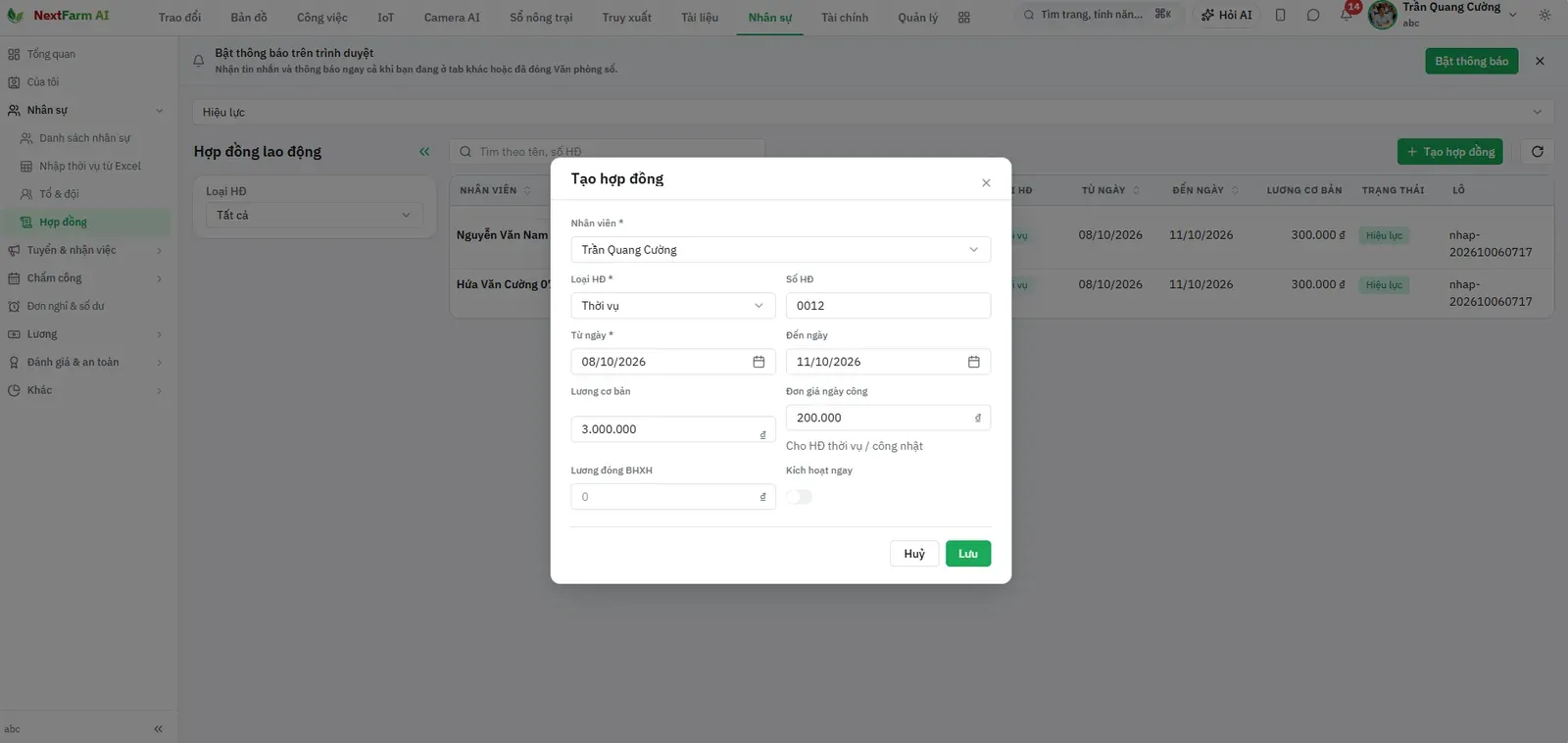Open the Loại HĐ dropdown showing Thời vụ
Image resolution: width=1568 pixels, height=743 pixels.
672,306
